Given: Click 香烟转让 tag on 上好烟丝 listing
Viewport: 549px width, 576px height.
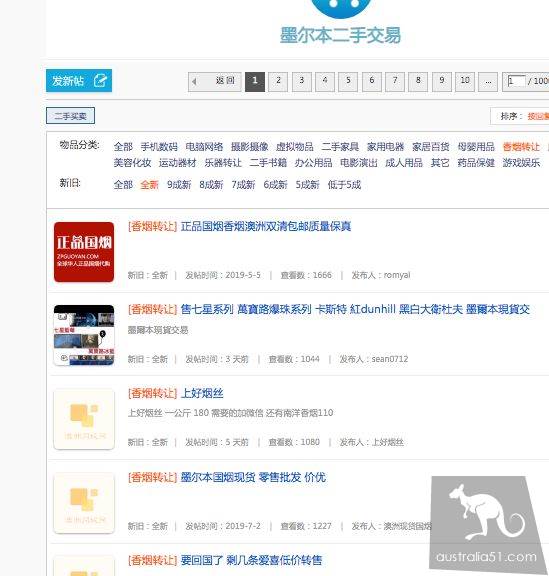Looking at the screenshot, I should coord(152,393).
